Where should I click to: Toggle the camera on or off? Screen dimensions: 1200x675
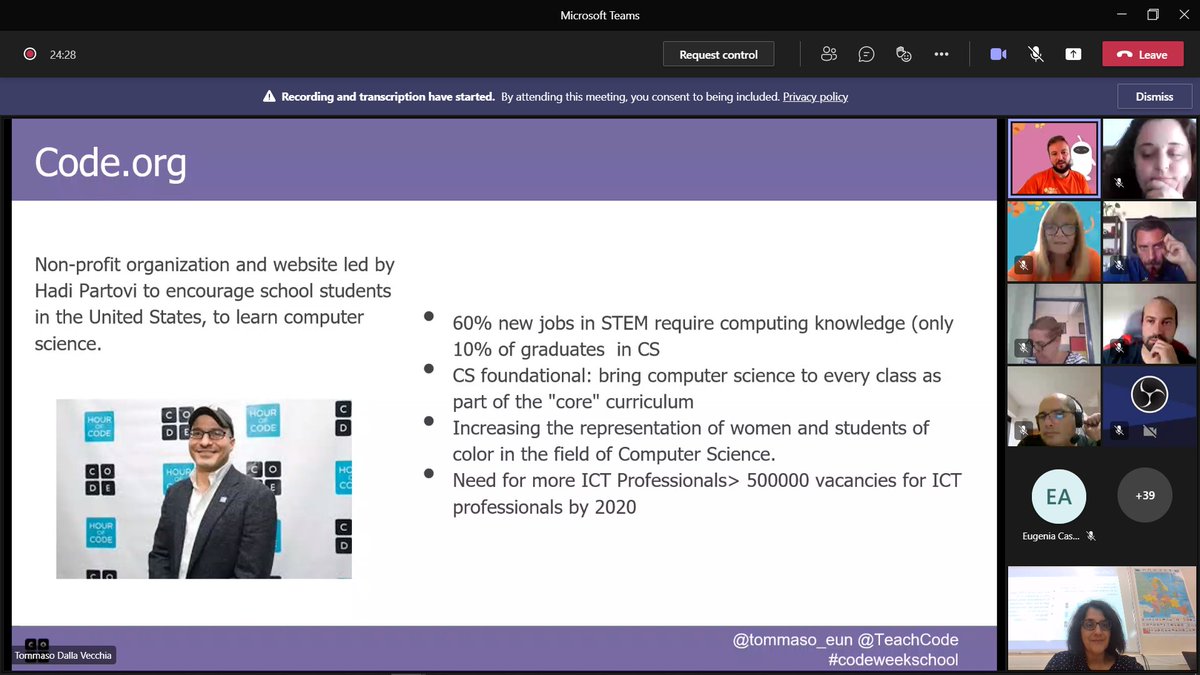[998, 54]
